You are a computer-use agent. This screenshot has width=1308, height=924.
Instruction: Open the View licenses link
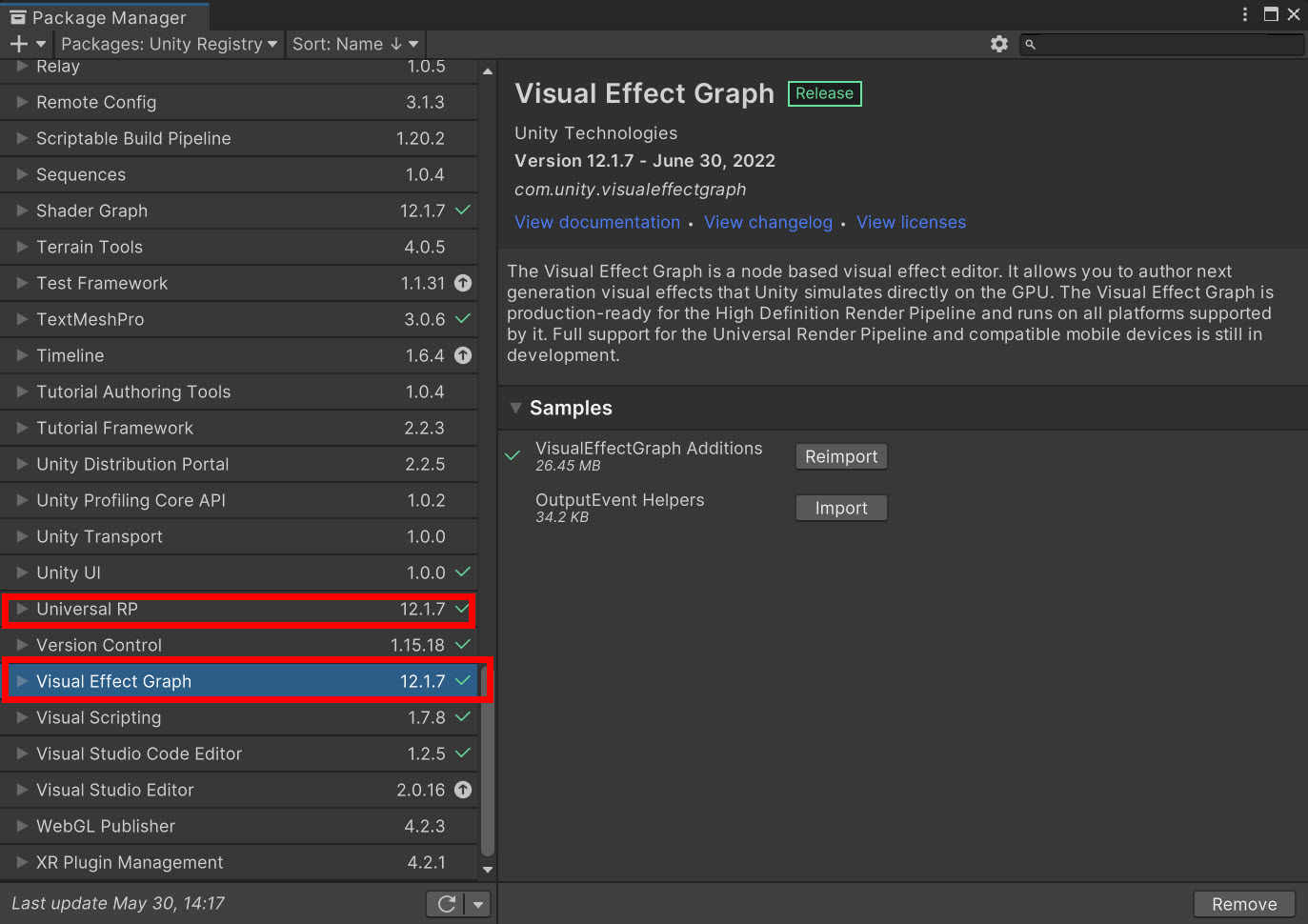click(911, 222)
